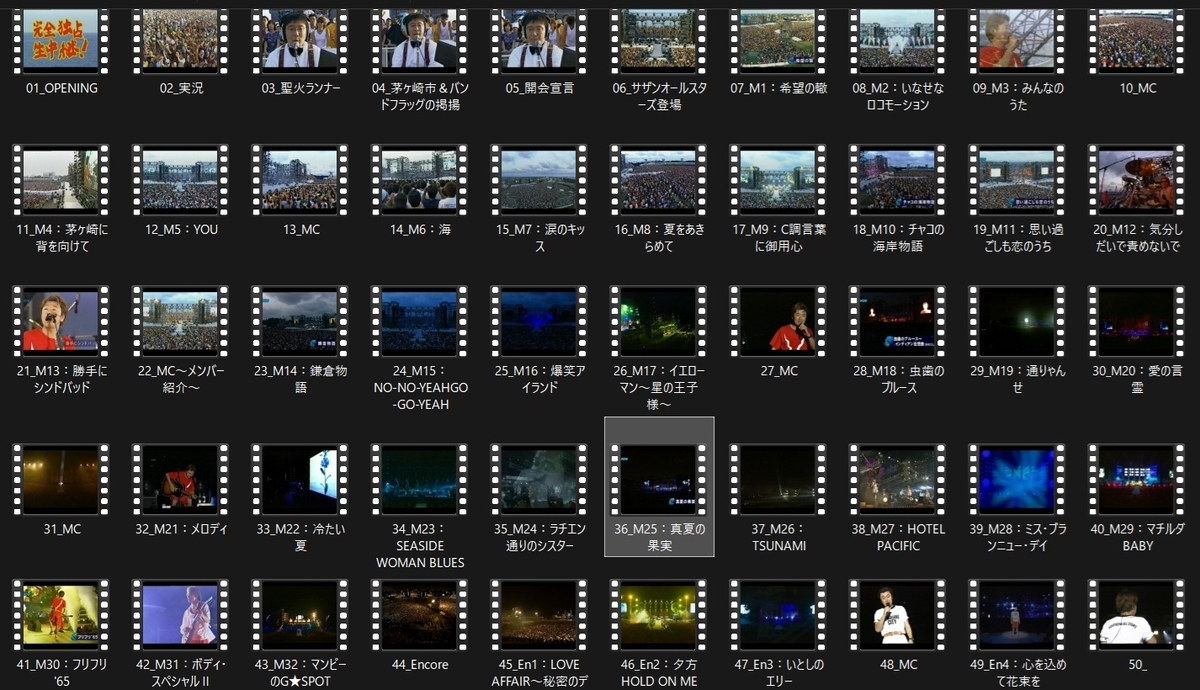Click the 08_M2：いなせなロコモーション file name
Image resolution: width=1200 pixels, height=690 pixels.
tap(898, 96)
